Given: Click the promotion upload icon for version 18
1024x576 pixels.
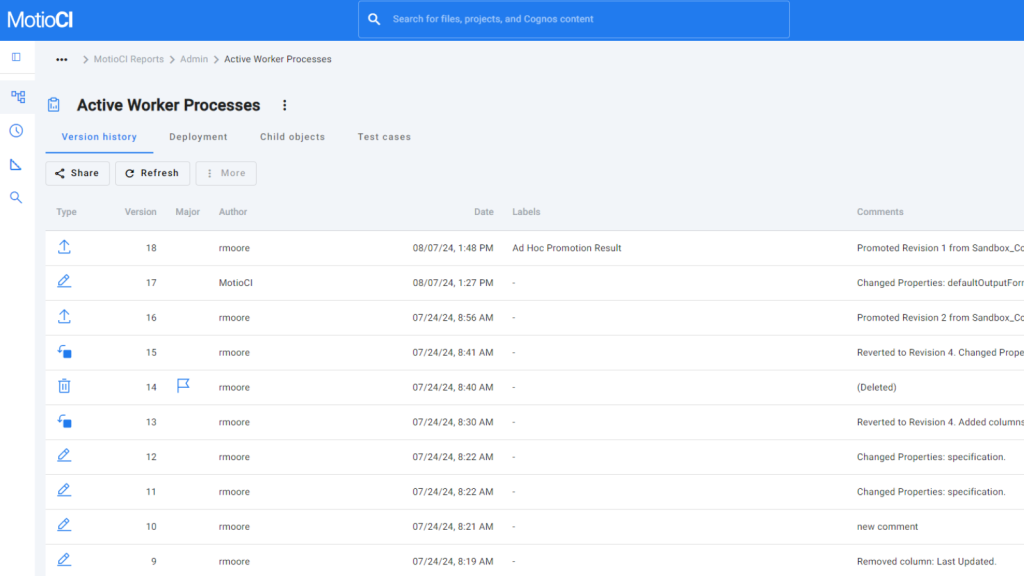Looking at the screenshot, I should 64,247.
